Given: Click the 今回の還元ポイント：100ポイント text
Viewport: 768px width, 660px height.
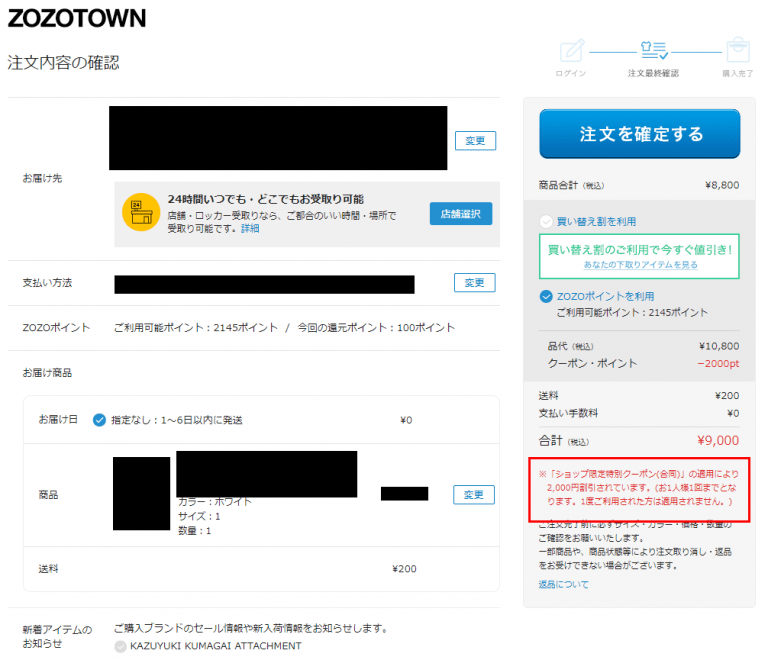Looking at the screenshot, I should coord(376,328).
